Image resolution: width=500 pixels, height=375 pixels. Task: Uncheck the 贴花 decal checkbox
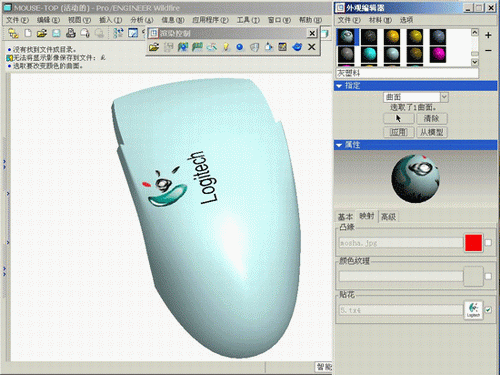(x=488, y=310)
